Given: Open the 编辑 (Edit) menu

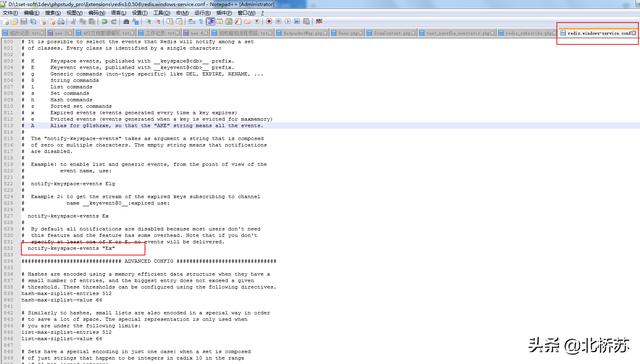Looking at the screenshot, I should click(x=31, y=13).
